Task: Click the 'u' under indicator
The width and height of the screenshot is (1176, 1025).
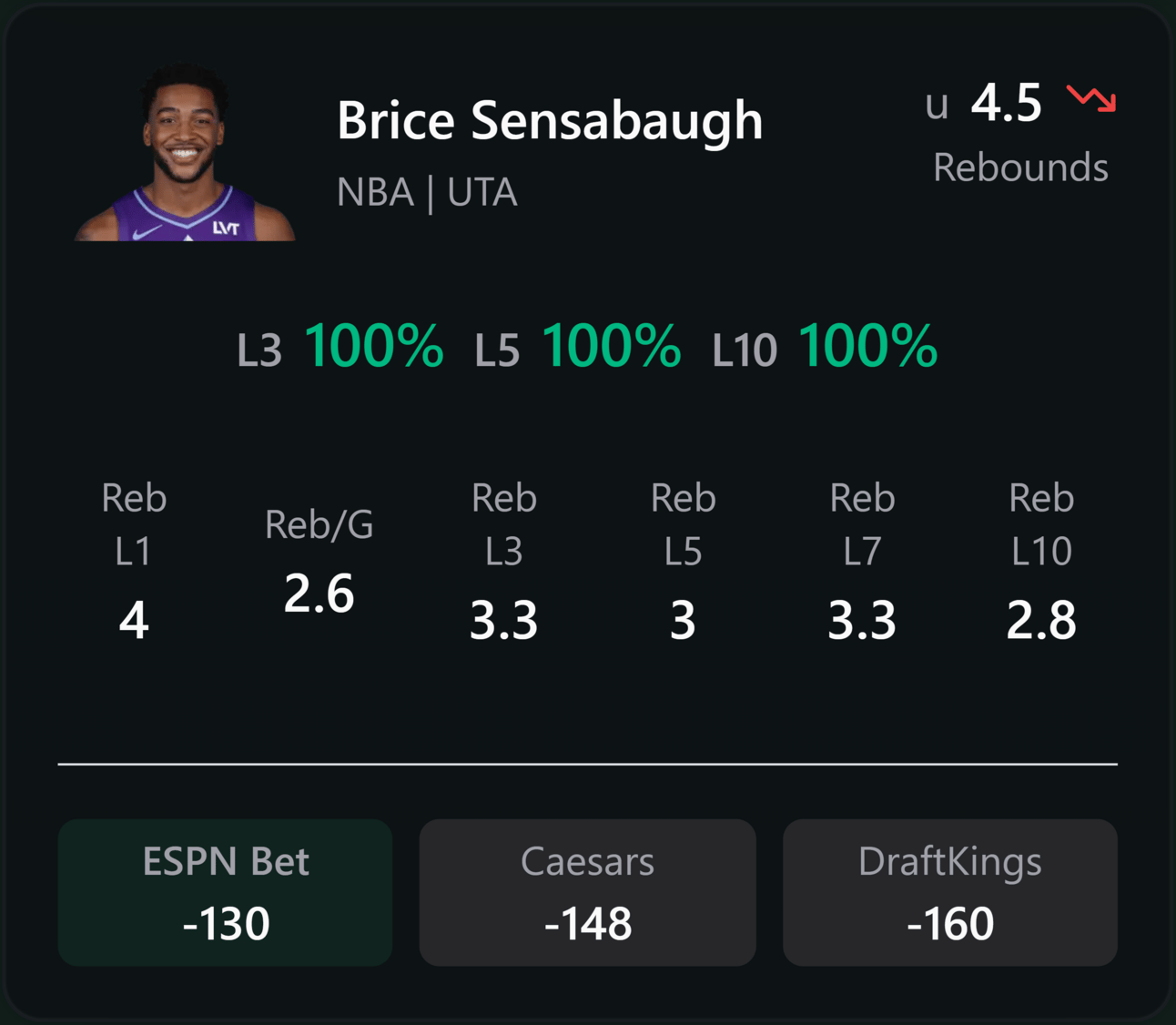Action: [937, 106]
